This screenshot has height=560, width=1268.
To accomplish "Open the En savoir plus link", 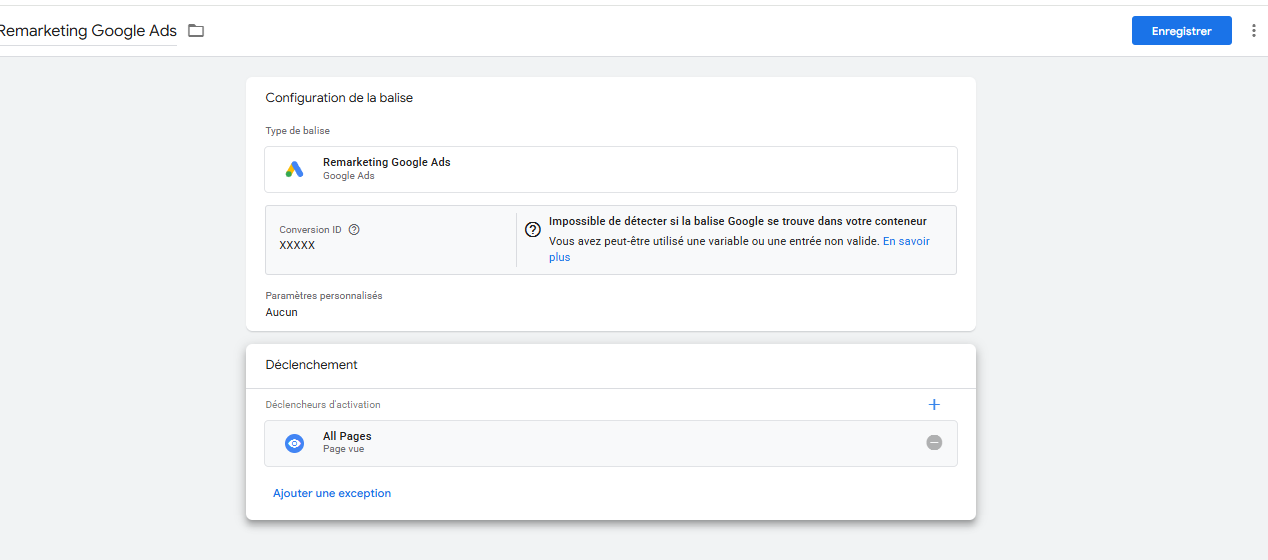I will (739, 249).
